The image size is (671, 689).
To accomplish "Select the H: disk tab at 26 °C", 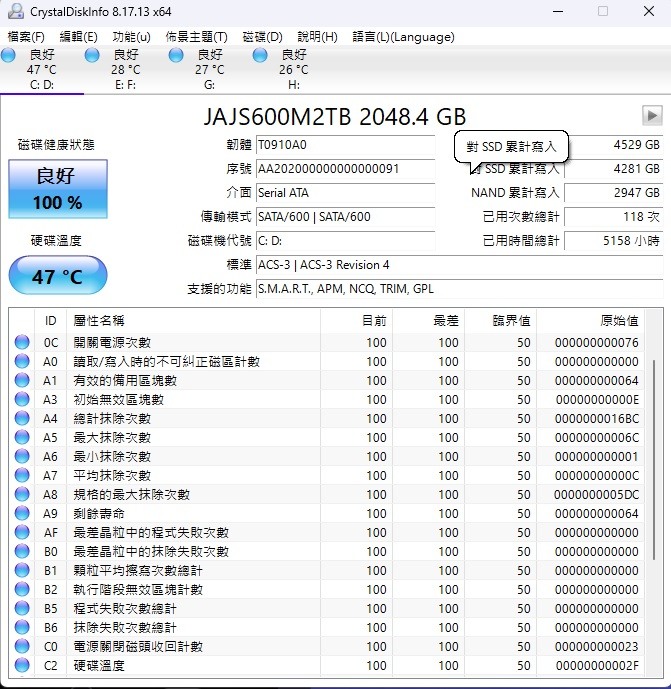I will tap(294, 69).
